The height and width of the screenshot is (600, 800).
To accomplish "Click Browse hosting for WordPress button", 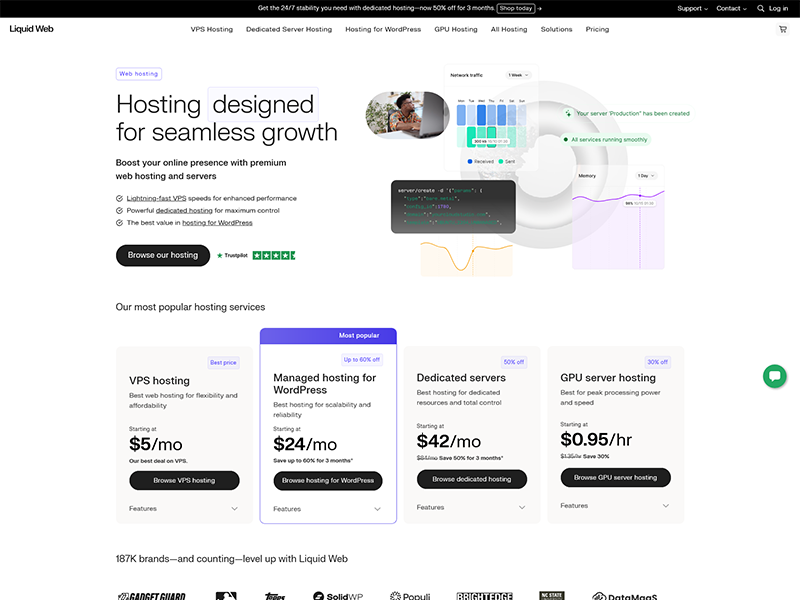I will click(328, 481).
